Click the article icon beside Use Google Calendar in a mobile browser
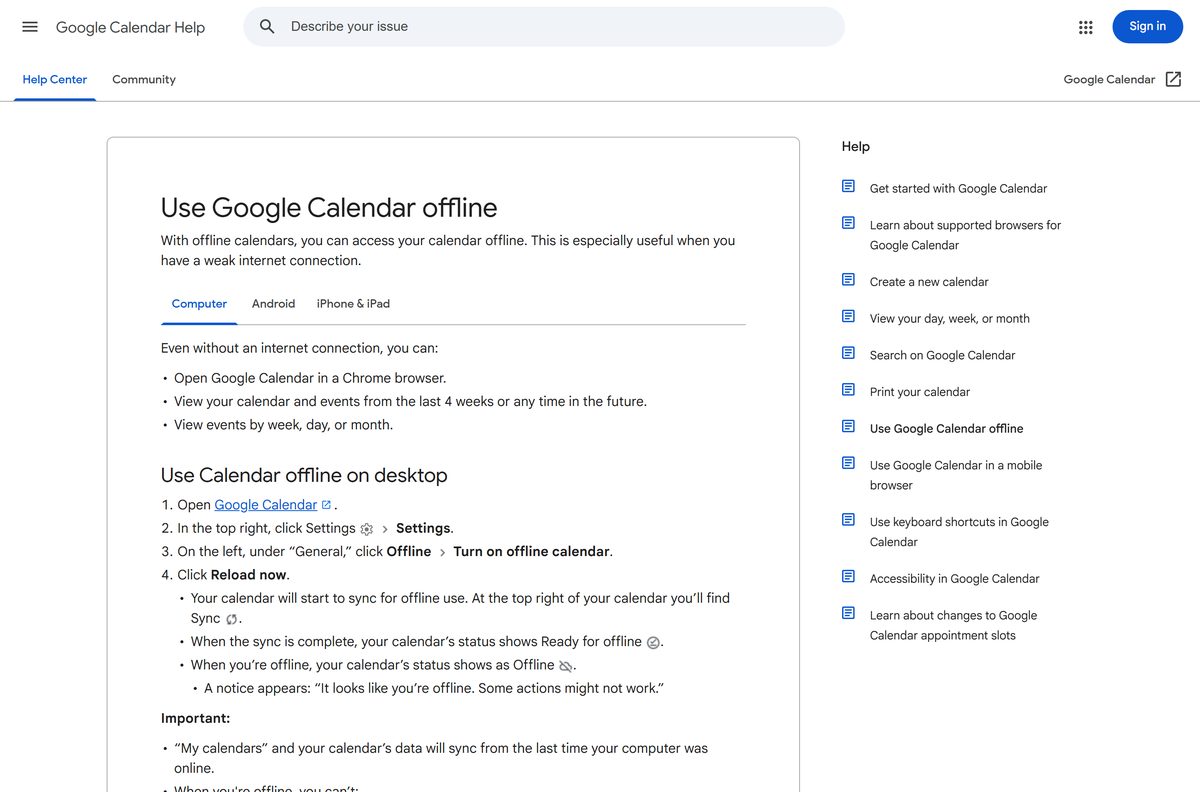This screenshot has width=1200, height=792. [848, 463]
